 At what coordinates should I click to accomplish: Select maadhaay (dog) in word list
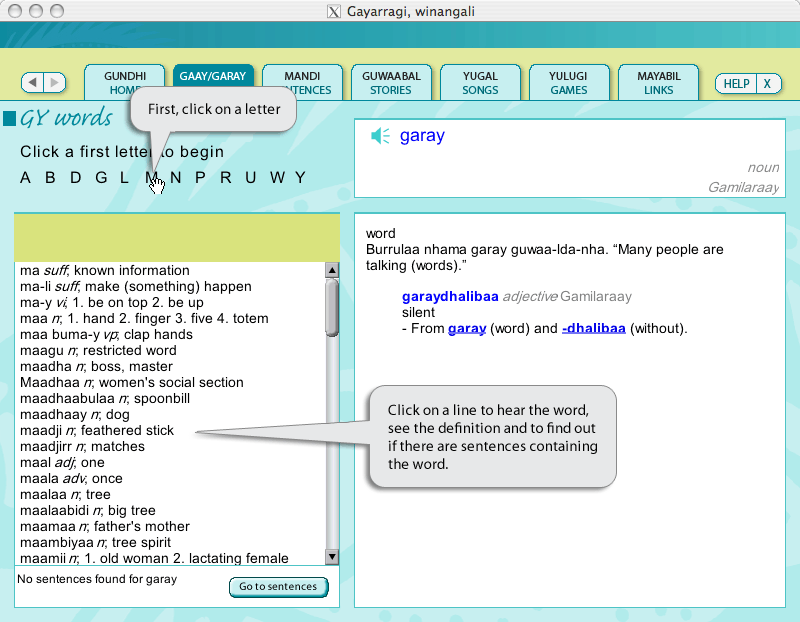pyautogui.click(x=75, y=415)
